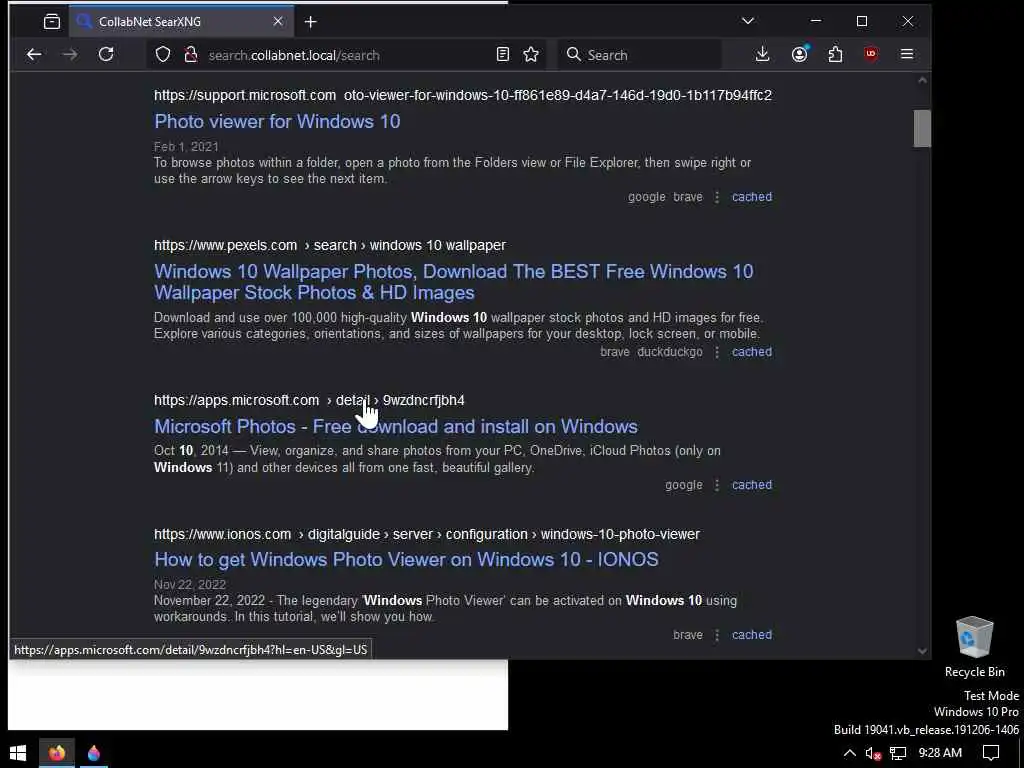This screenshot has height=768, width=1024.
Task: Open options dots on IONOS result
Action: (717, 635)
